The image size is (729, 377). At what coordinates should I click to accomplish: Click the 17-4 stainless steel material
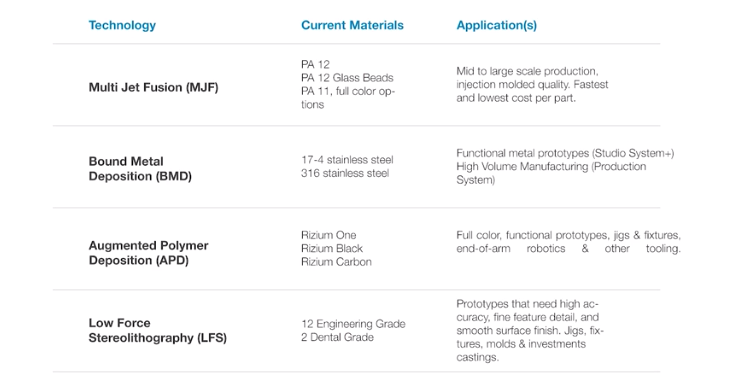347,160
